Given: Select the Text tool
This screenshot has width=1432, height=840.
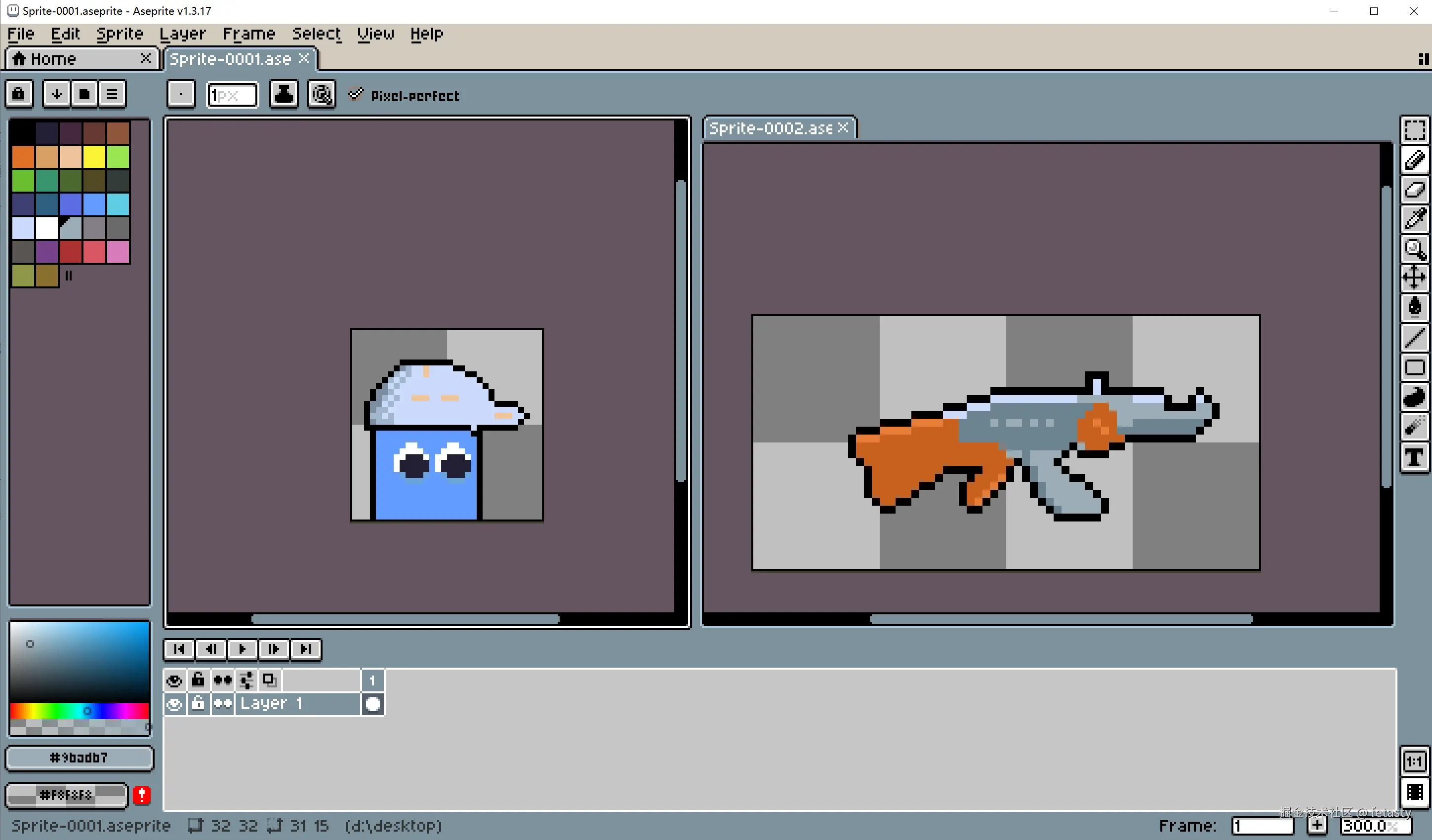Looking at the screenshot, I should pyautogui.click(x=1414, y=457).
